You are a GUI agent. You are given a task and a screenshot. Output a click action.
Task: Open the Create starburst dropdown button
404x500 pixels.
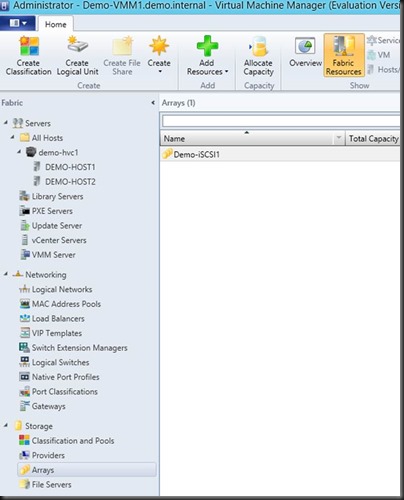click(x=159, y=55)
